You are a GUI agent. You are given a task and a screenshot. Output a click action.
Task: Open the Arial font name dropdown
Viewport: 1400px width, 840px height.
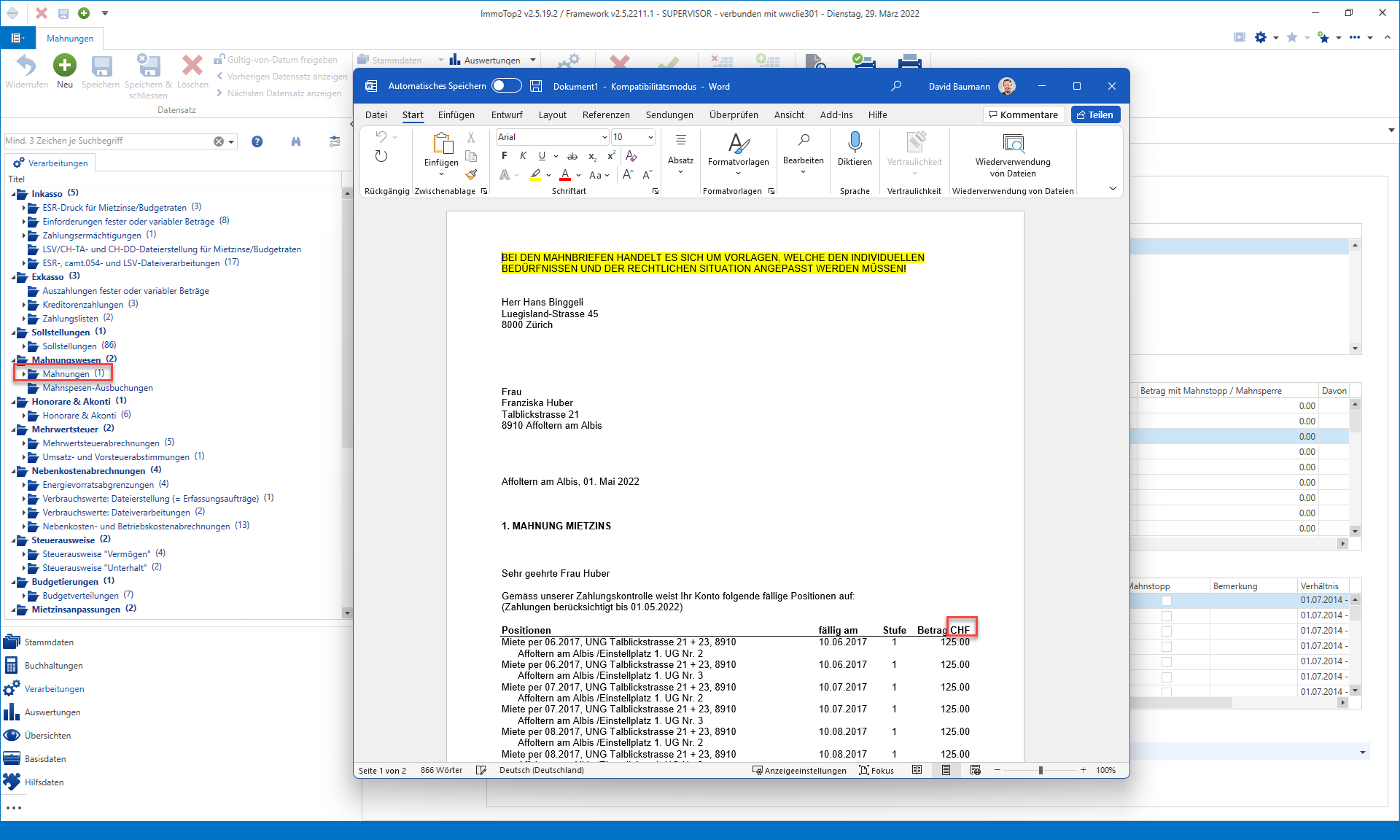pyautogui.click(x=604, y=137)
